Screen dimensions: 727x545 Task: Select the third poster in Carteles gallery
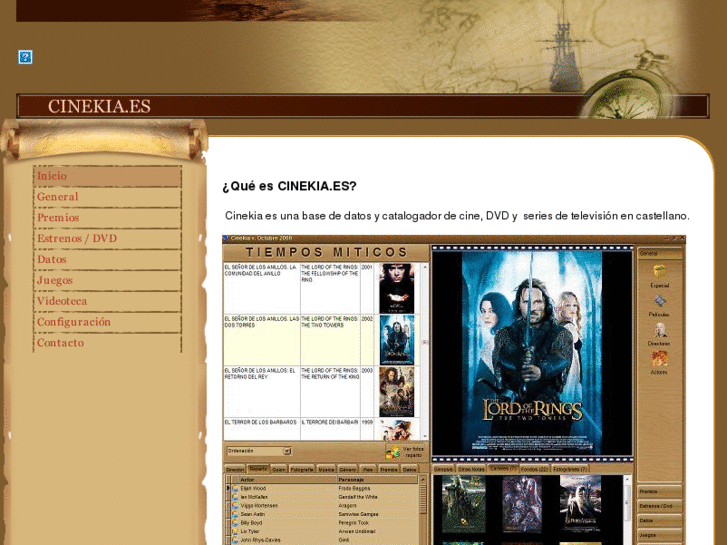coord(580,504)
